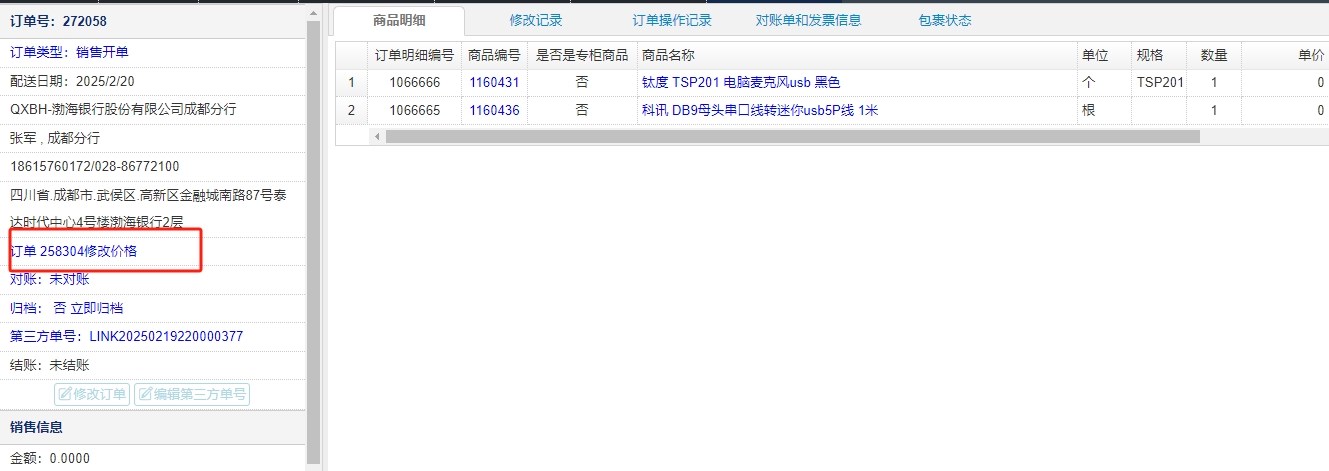
Task: Click phone number 18615760172/028-86772100
Action: pos(94,166)
